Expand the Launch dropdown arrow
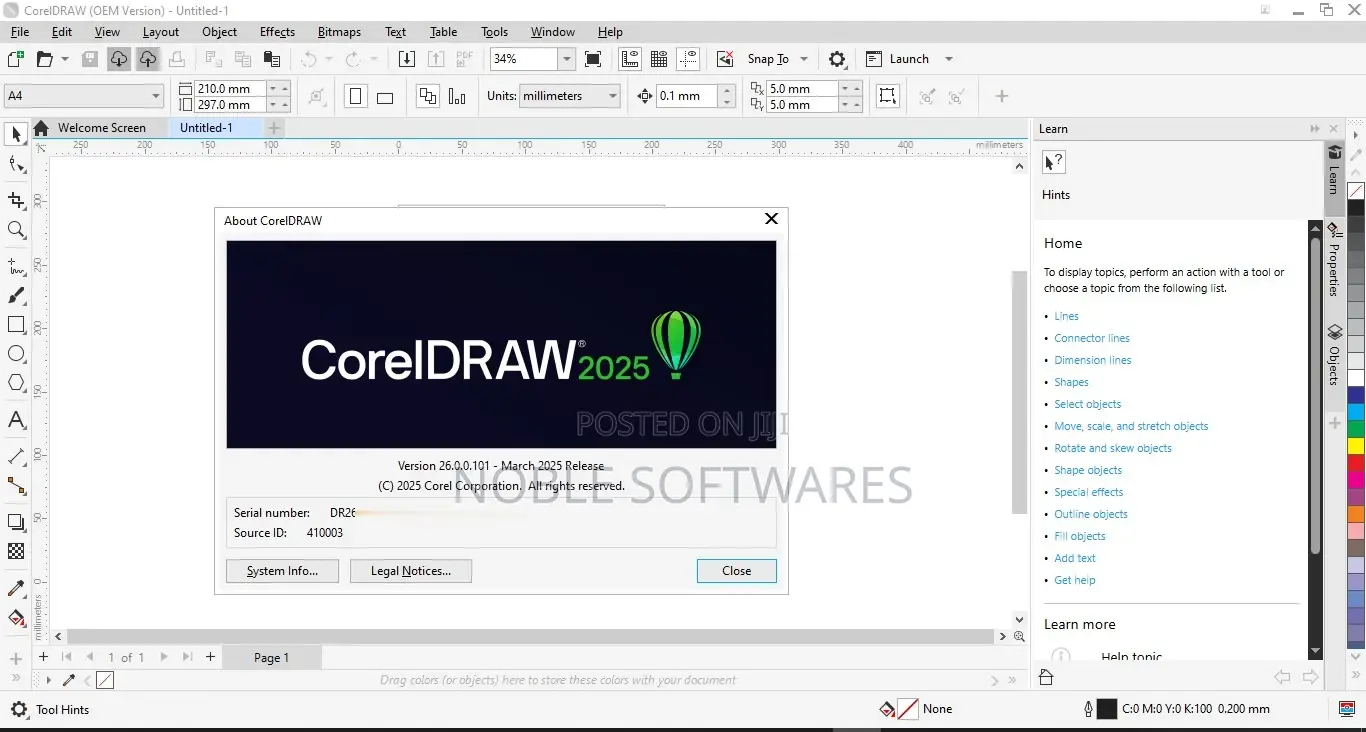 coord(949,59)
